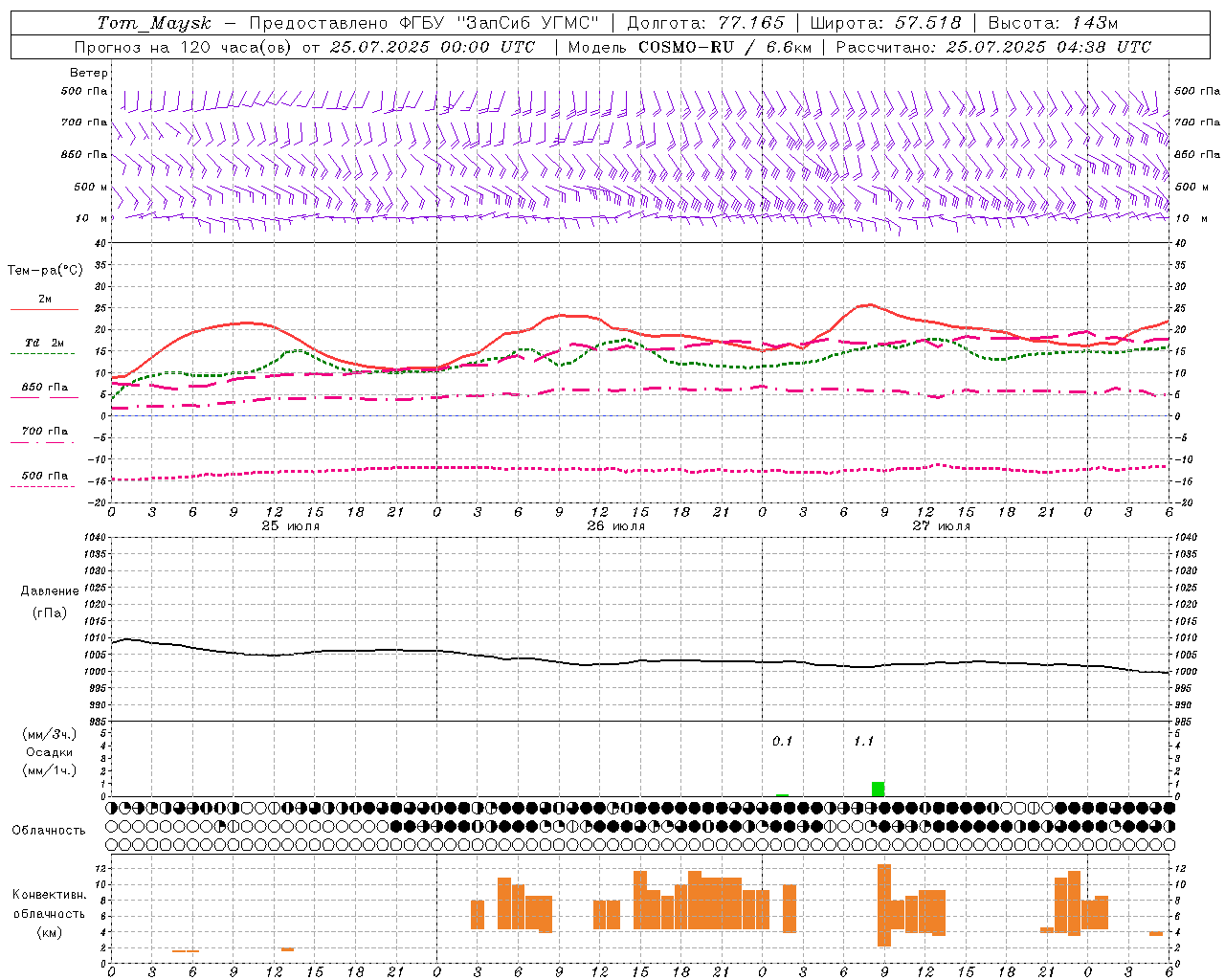Click the (мм/3ч.) precipitation unit label
Screen dimensions: 1225x980
[50, 734]
